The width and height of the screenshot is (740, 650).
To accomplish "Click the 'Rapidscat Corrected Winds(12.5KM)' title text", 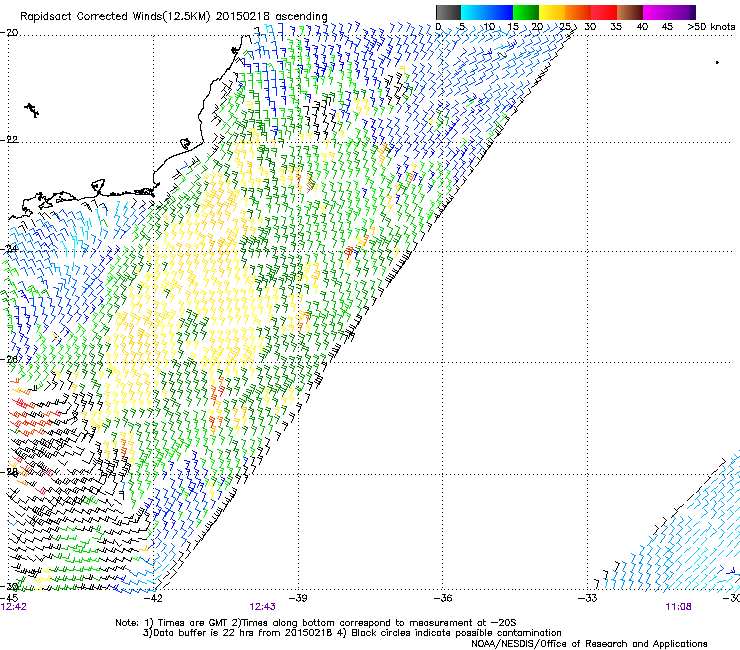I will 115,17.
